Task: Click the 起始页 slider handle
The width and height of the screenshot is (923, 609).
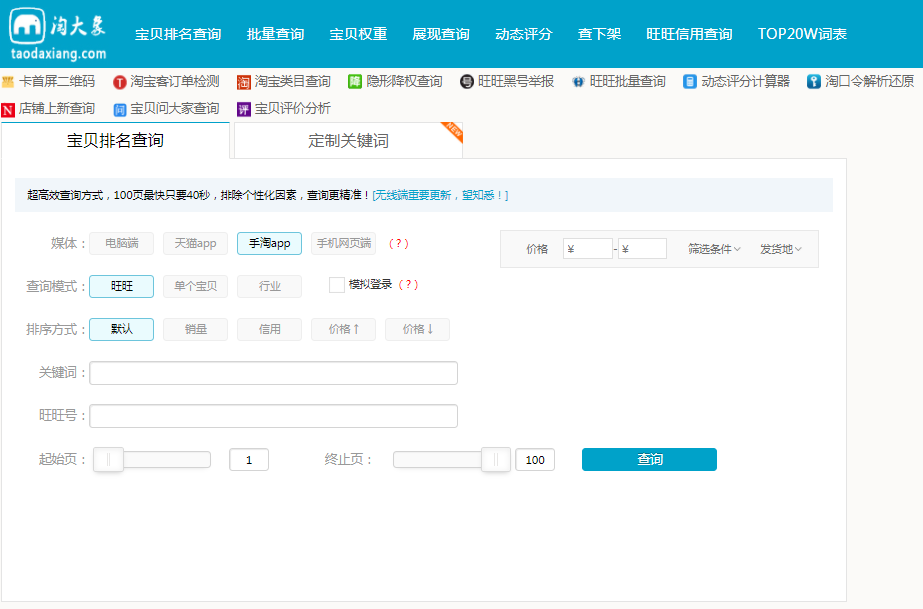Action: pyautogui.click(x=107, y=459)
